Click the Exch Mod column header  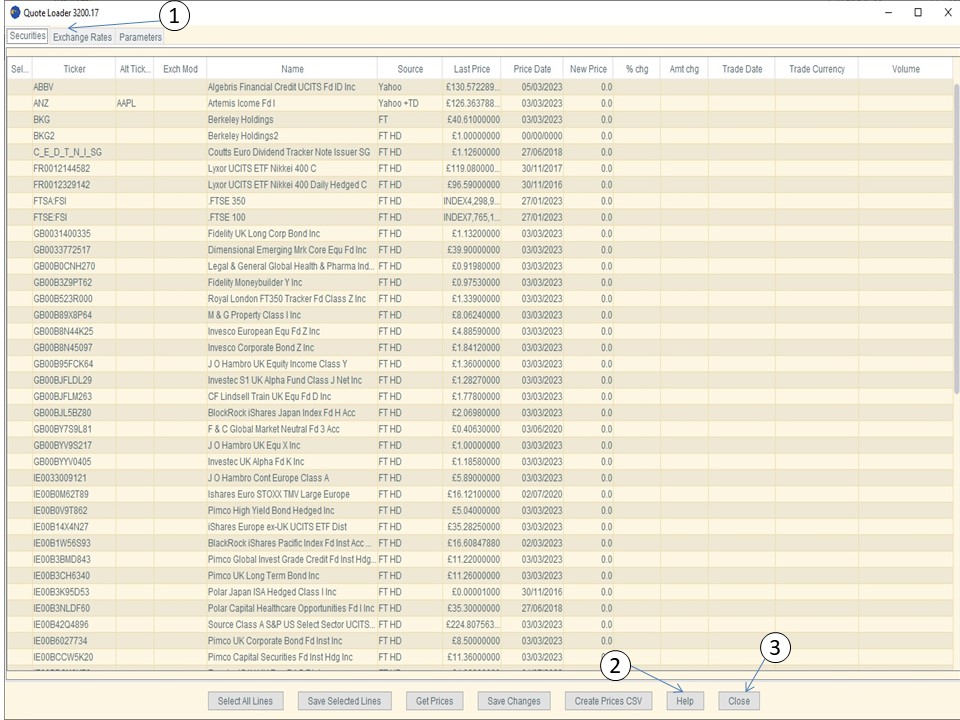point(180,69)
